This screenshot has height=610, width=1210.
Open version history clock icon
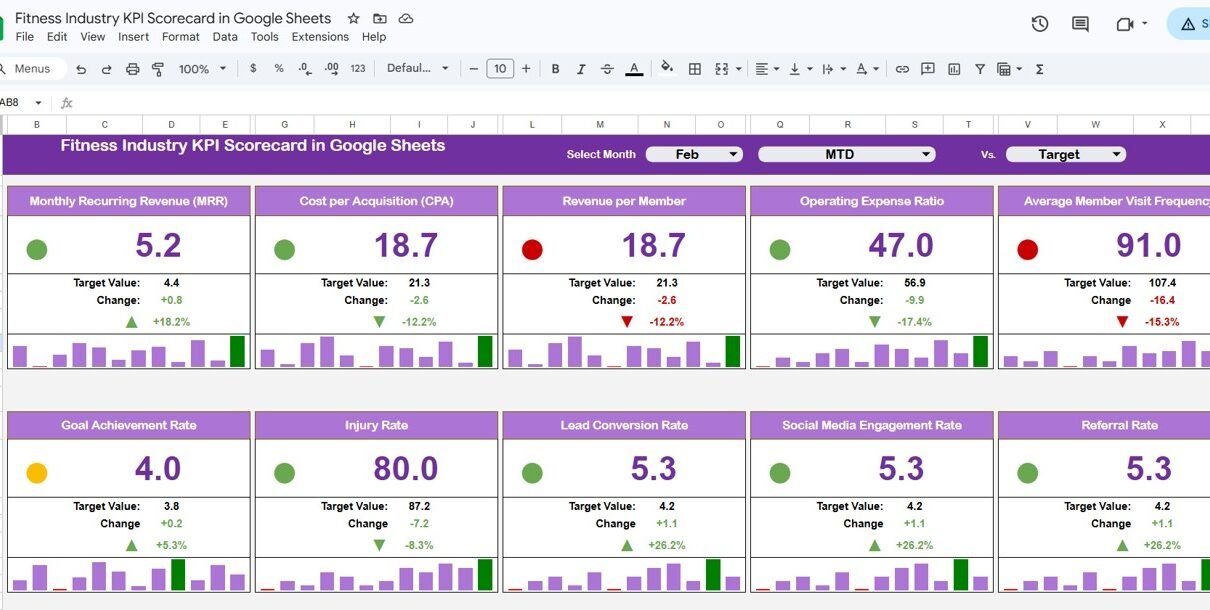coord(1040,24)
